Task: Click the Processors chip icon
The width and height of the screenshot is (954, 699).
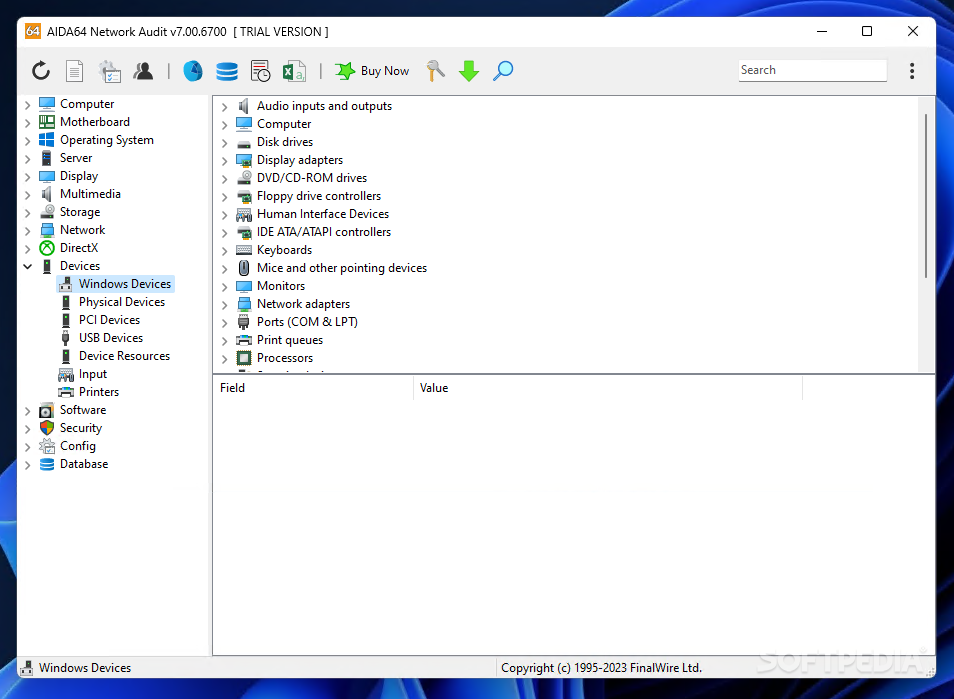Action: [x=244, y=358]
